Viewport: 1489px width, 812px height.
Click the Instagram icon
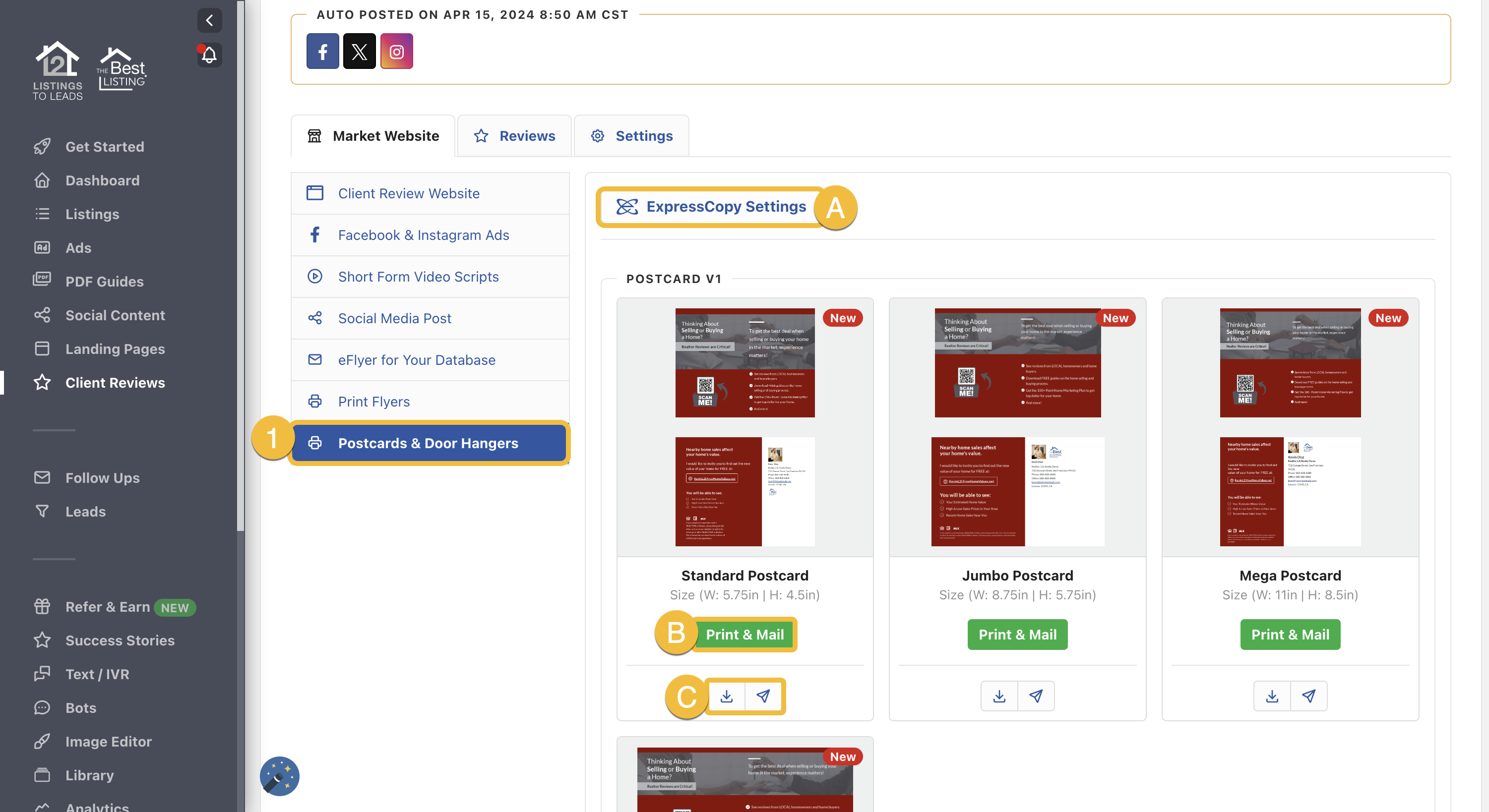coord(396,51)
